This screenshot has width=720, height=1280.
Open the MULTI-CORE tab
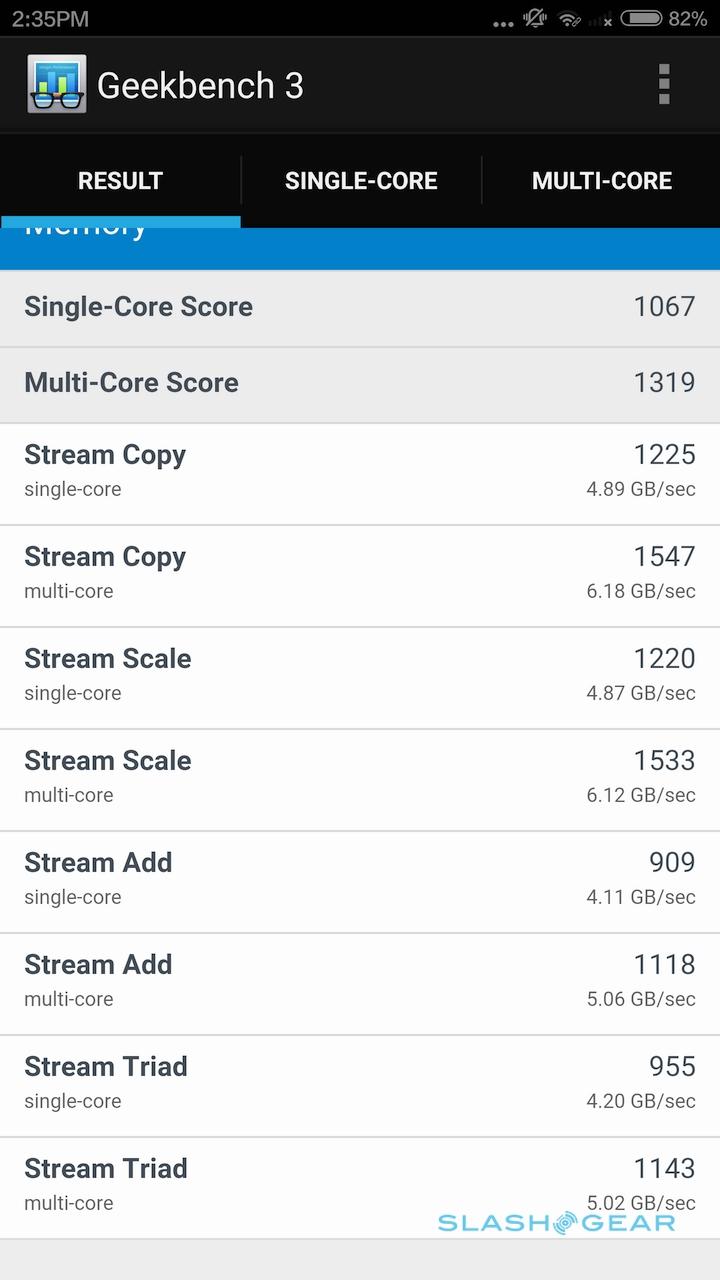pyautogui.click(x=601, y=181)
